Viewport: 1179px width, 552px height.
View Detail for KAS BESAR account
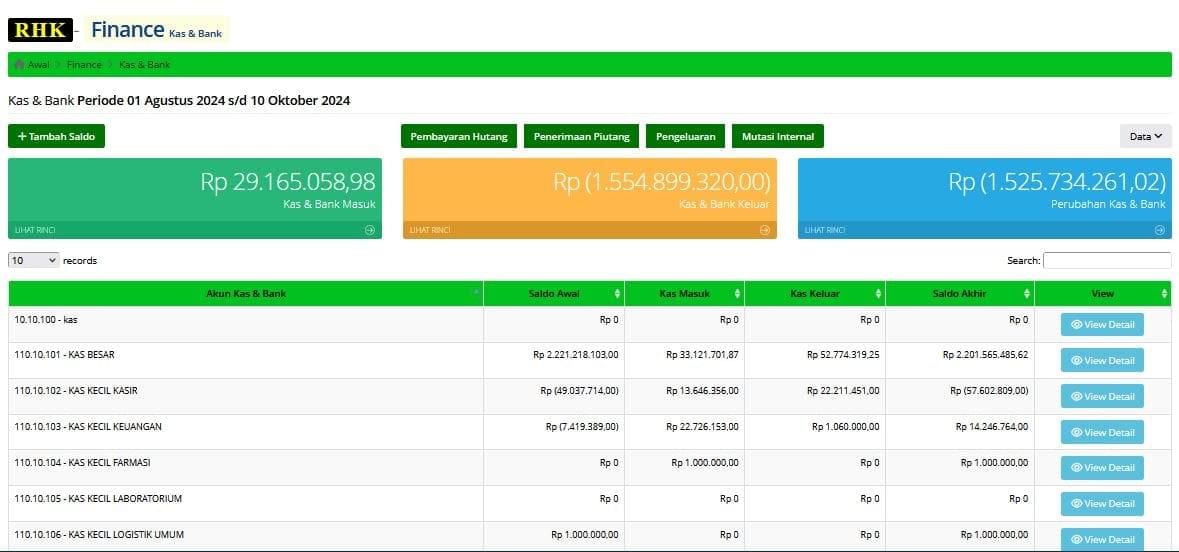1102,360
